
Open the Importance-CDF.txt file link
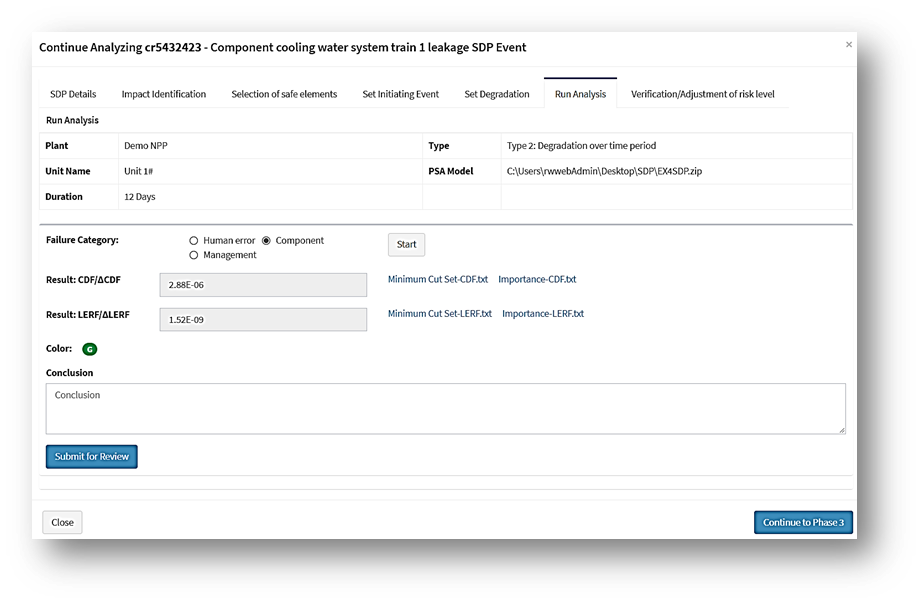[x=537, y=280]
